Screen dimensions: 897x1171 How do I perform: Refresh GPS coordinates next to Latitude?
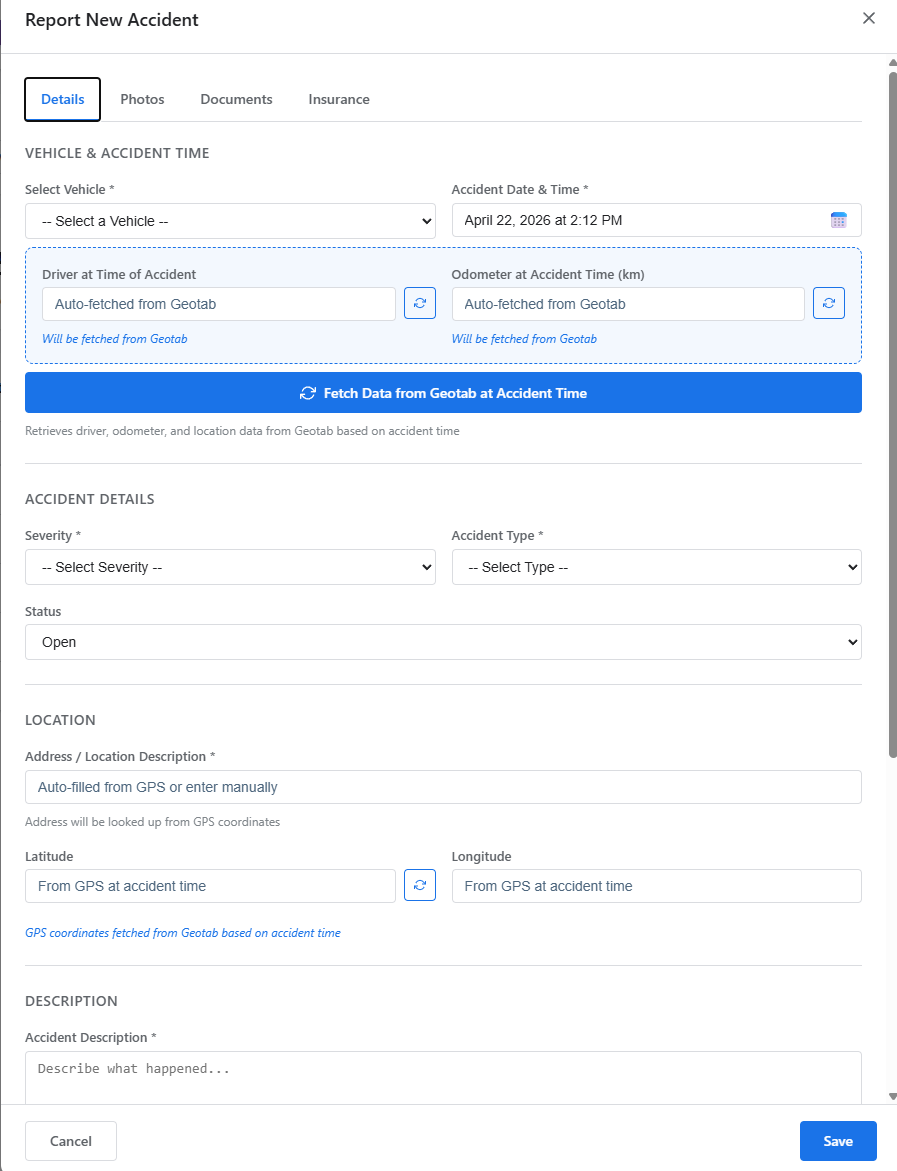point(420,885)
